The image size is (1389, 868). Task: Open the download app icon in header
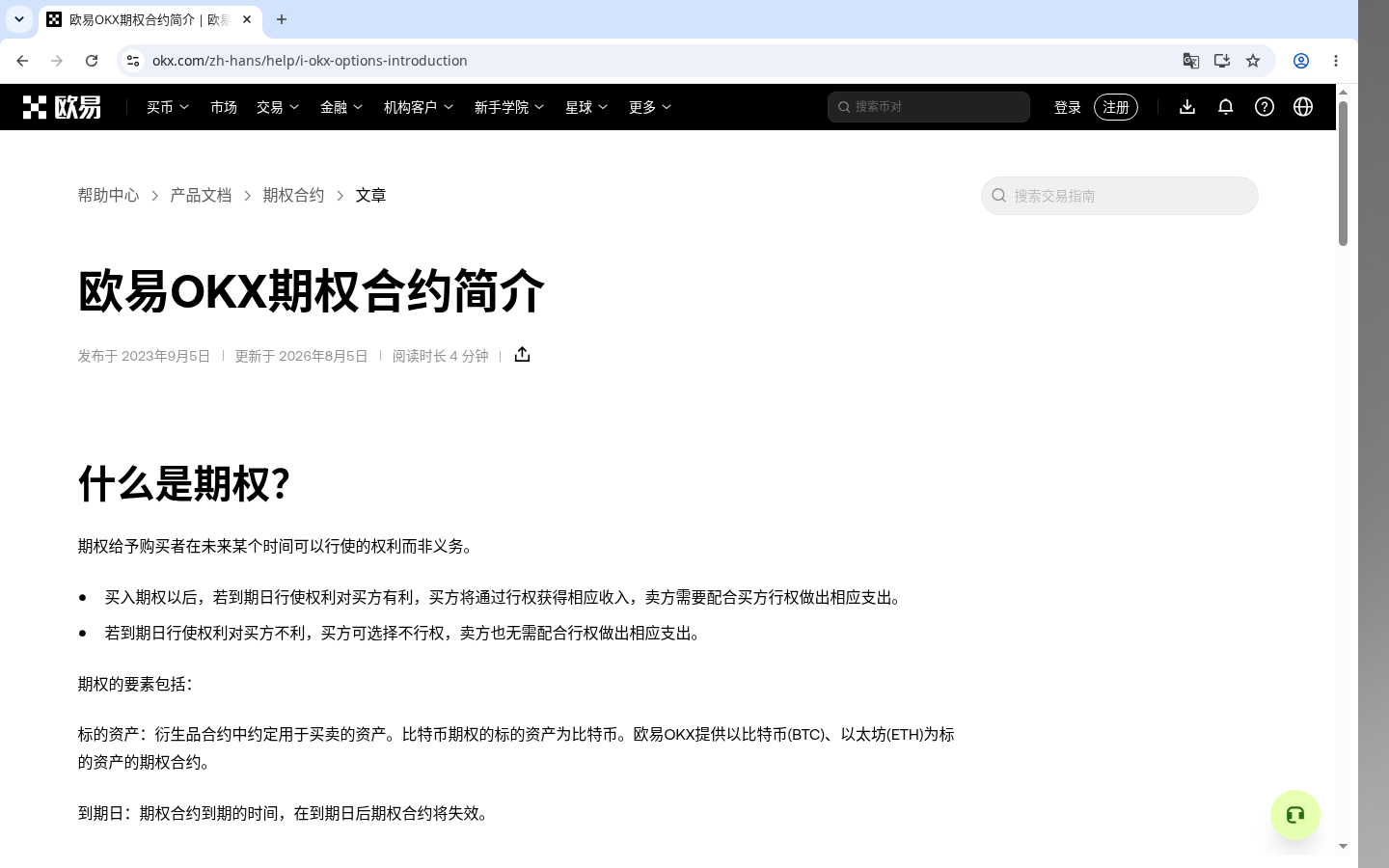(1187, 107)
